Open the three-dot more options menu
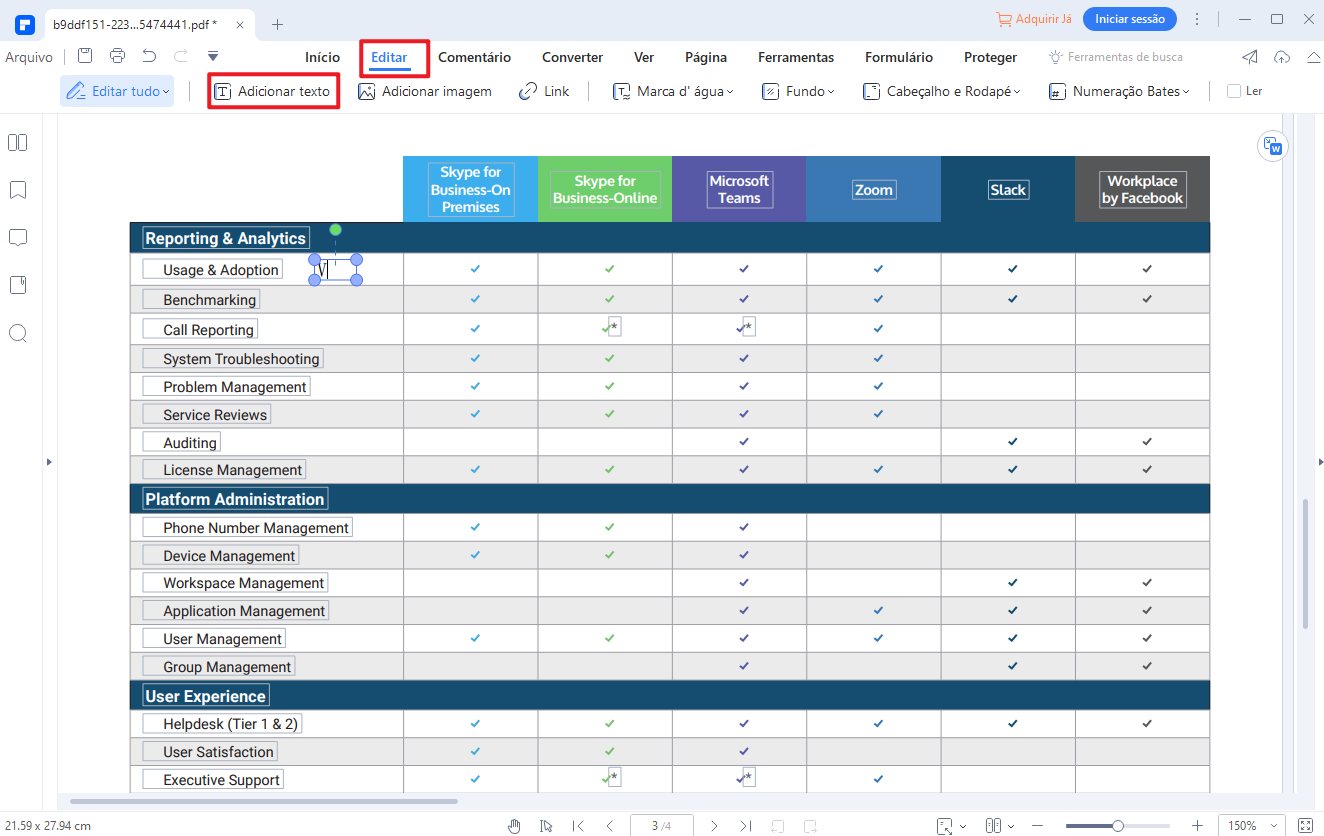 pyautogui.click(x=1197, y=19)
